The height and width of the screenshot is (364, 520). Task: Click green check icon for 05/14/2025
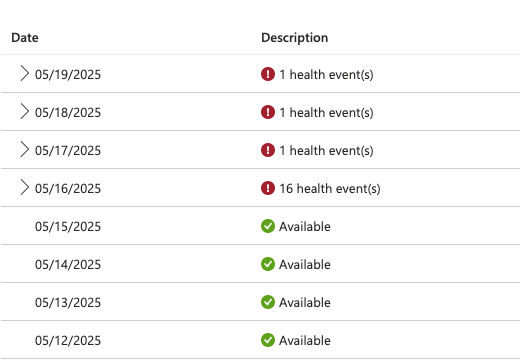268,264
